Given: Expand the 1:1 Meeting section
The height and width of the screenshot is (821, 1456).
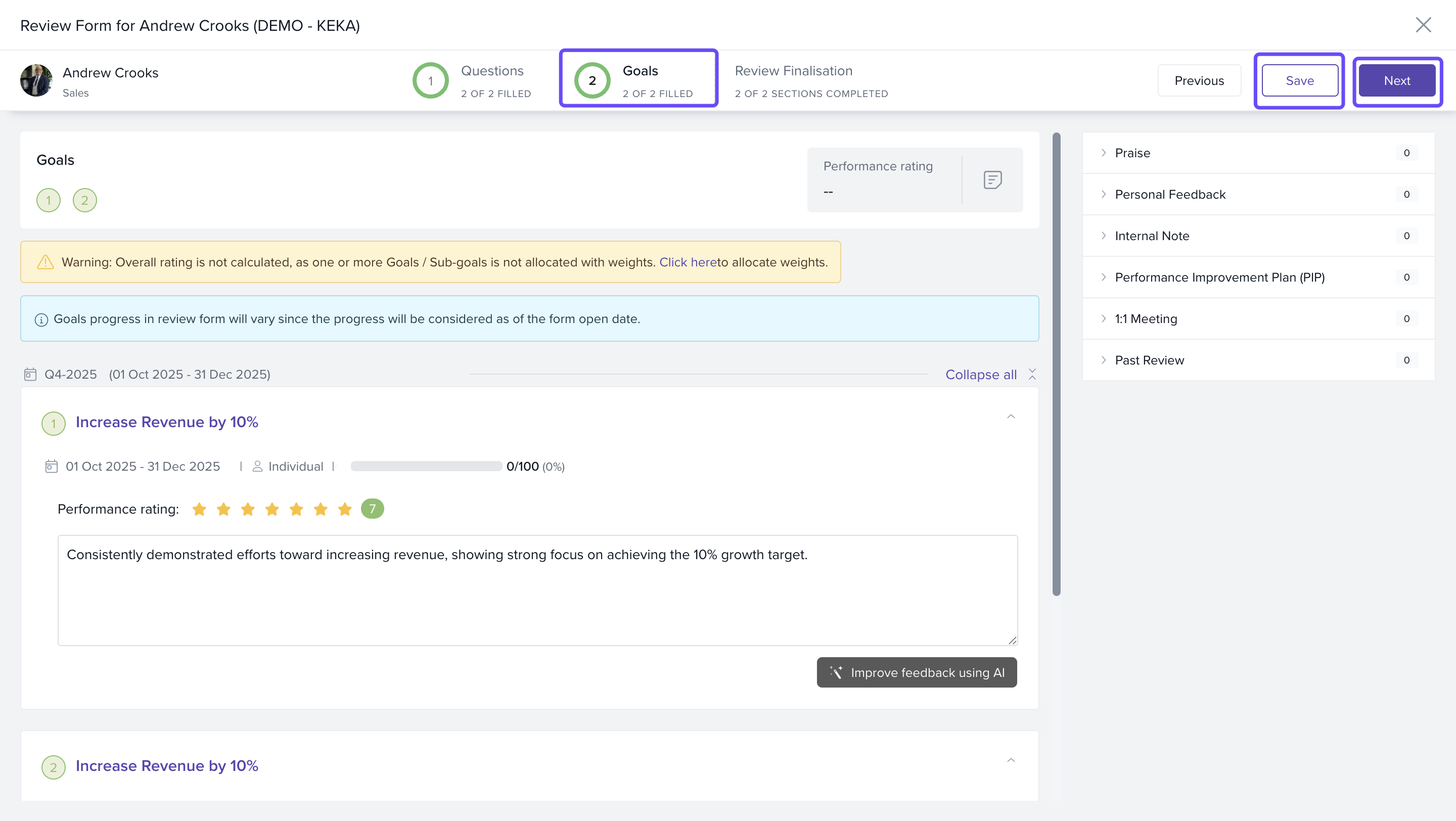Looking at the screenshot, I should [x=1146, y=318].
